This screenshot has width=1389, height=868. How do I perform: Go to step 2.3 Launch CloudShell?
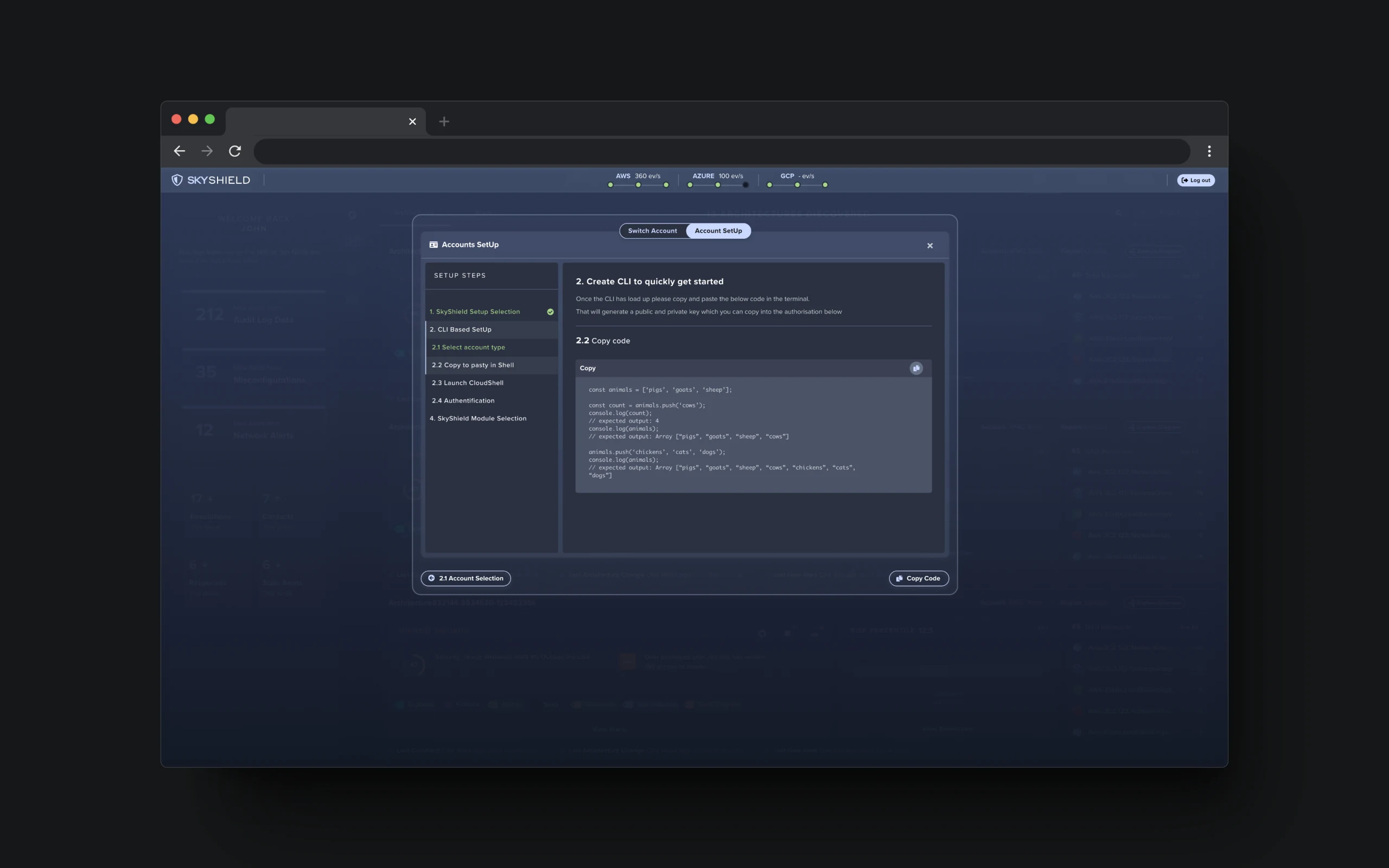[x=492, y=383]
